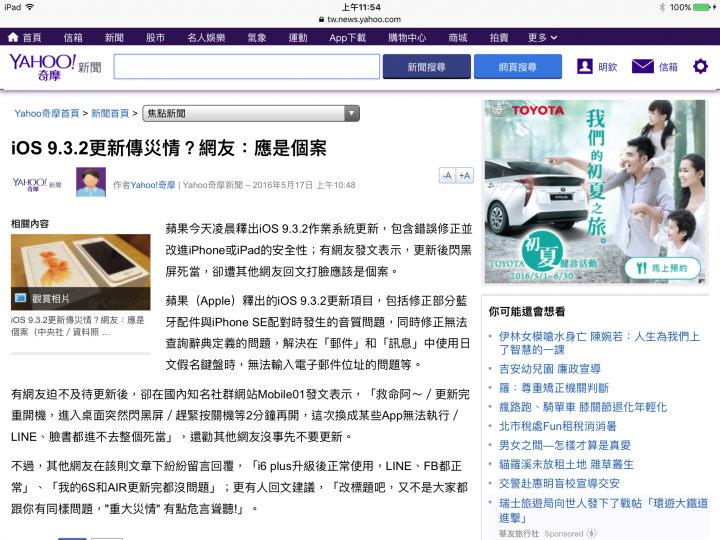Click the Yahoo奇摩 新聞 logo
Screen dimensions: 720x540
(x=55, y=67)
